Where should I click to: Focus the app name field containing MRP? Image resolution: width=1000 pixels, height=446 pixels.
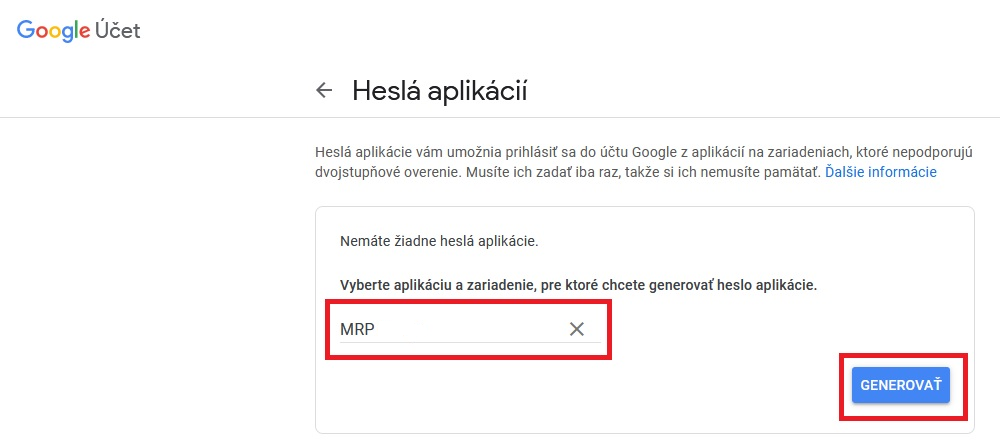[x=470, y=329]
